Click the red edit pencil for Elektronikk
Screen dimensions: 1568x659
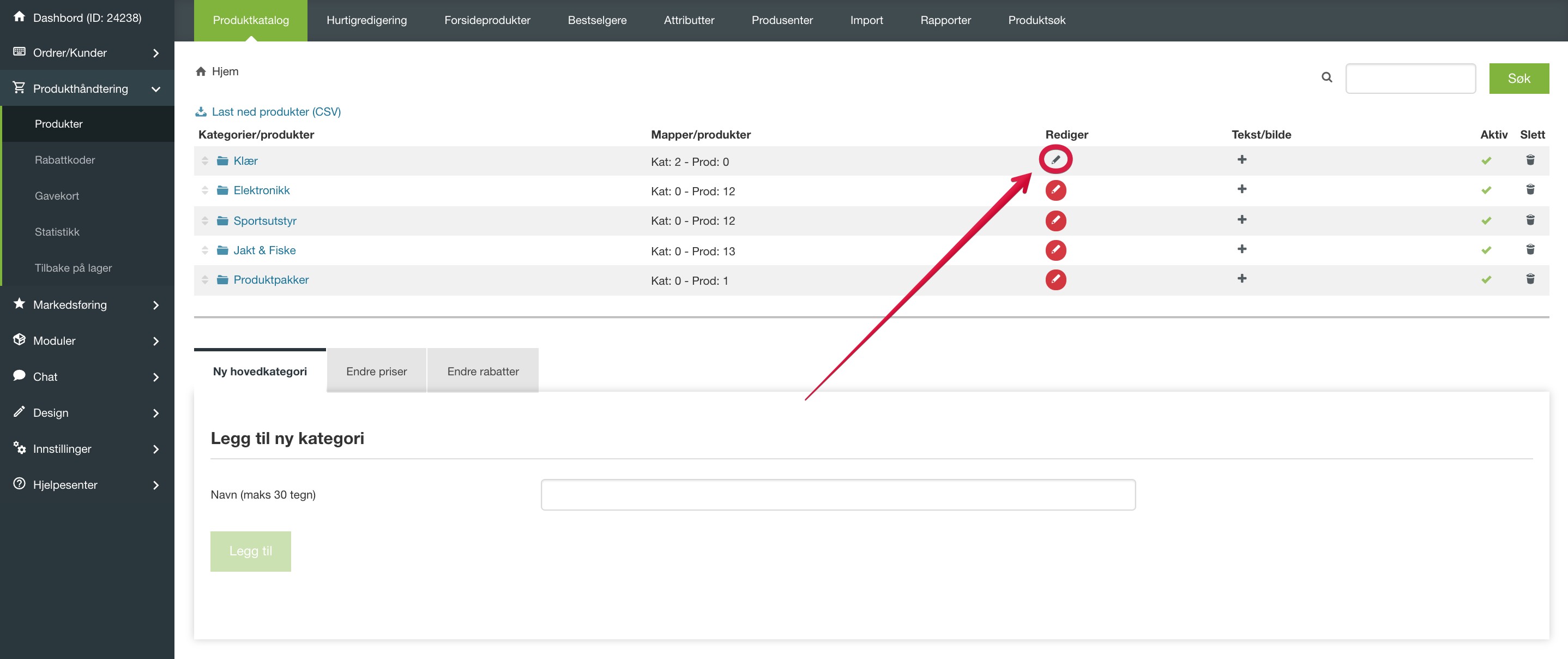[x=1055, y=190]
